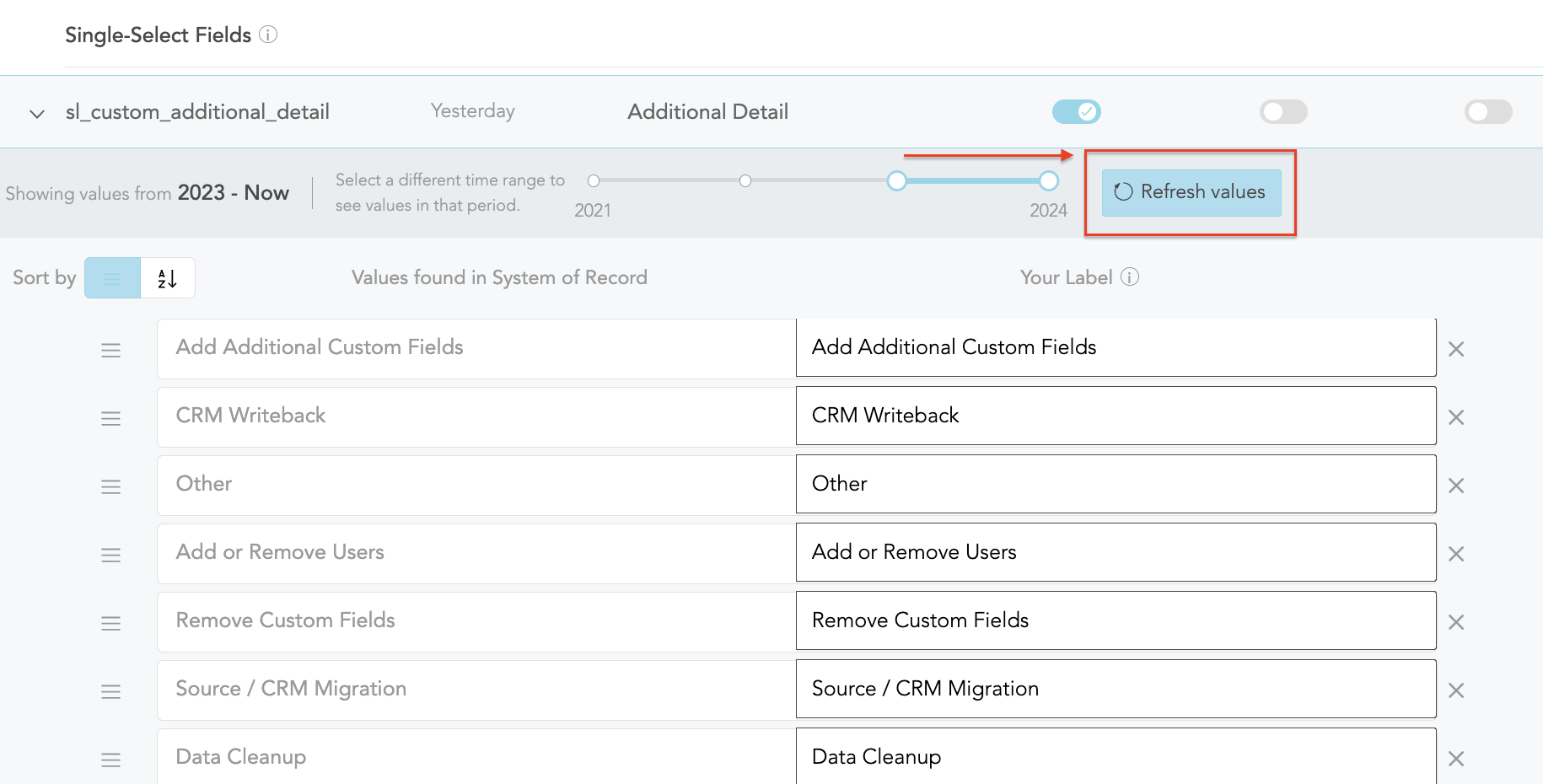Click the info icon beside Single-Select Fields

pos(268,35)
